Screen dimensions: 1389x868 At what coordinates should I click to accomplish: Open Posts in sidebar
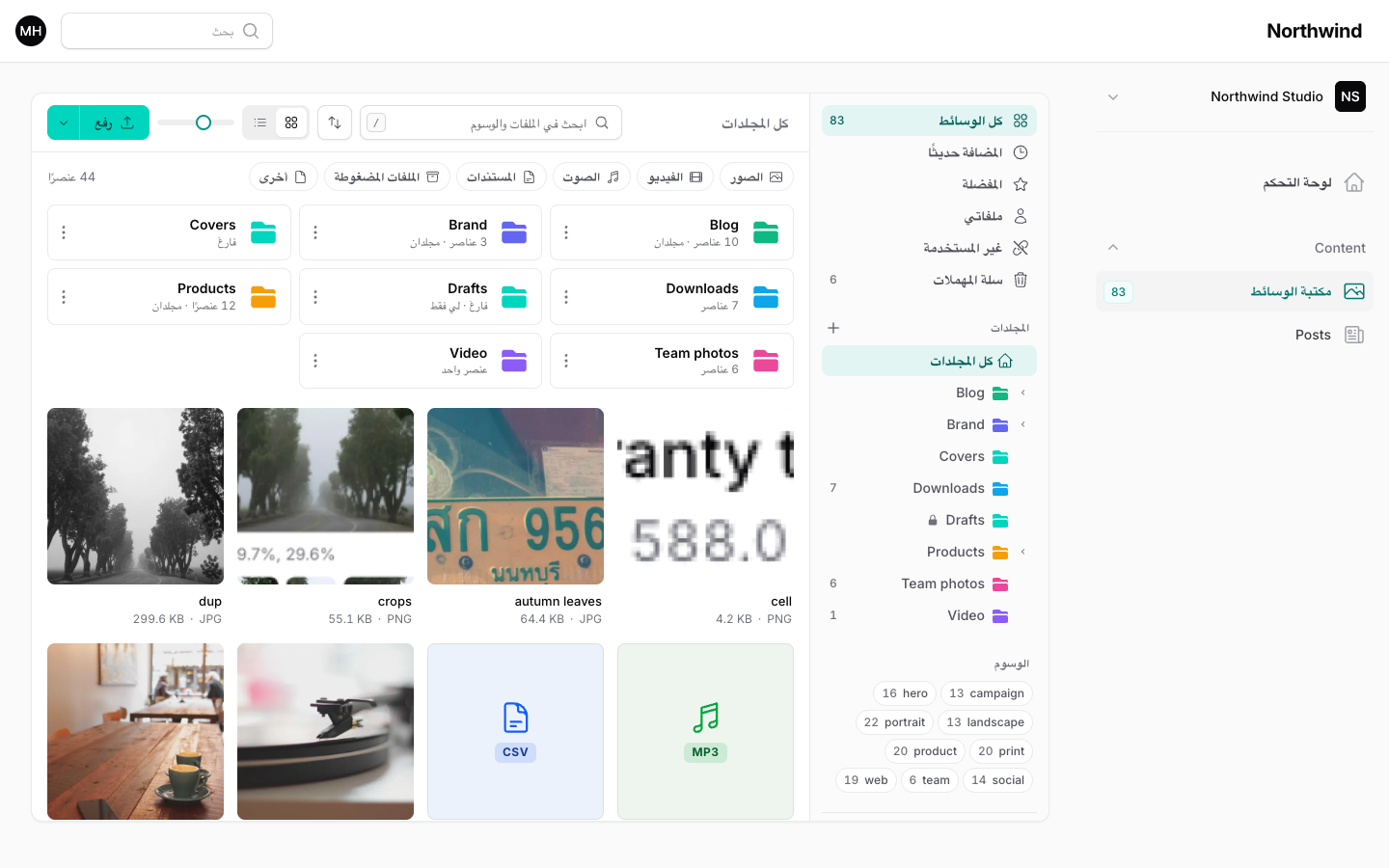(x=1235, y=335)
